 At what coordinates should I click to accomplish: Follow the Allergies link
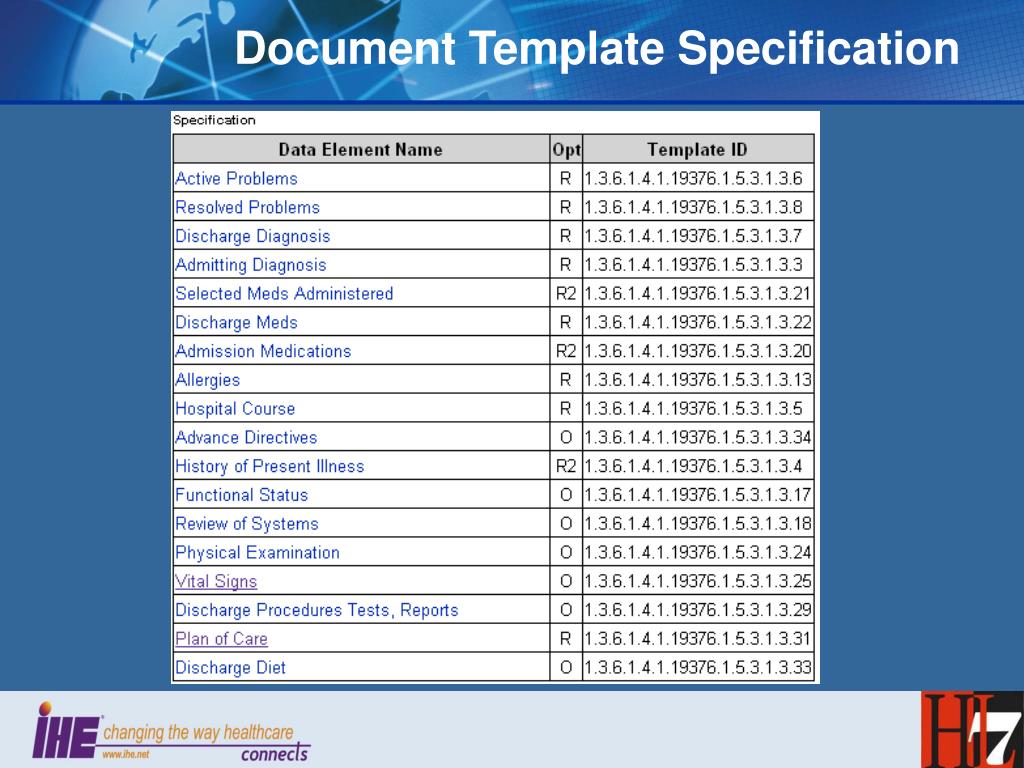pos(207,379)
